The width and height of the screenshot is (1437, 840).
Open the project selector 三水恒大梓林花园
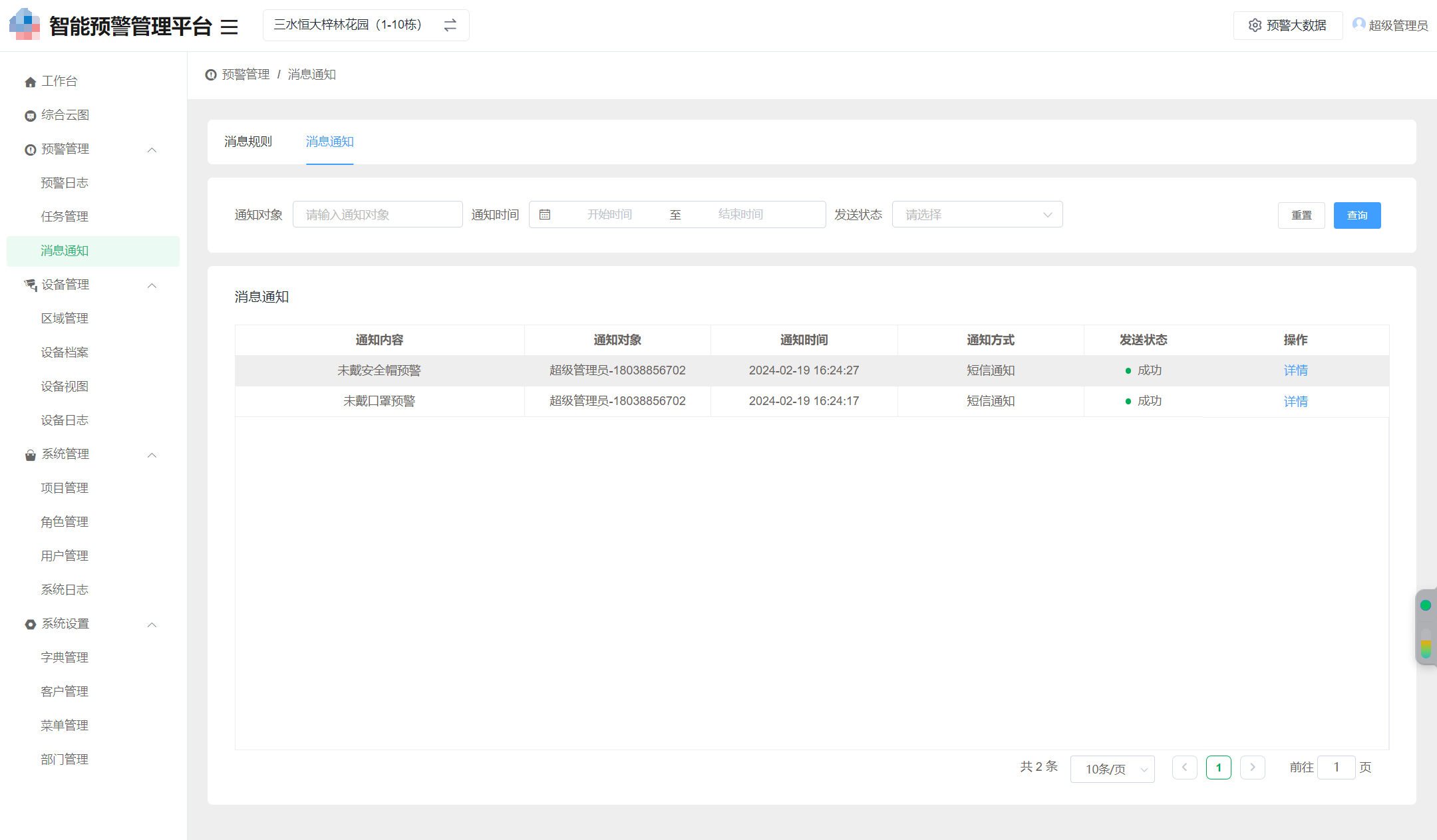click(366, 25)
